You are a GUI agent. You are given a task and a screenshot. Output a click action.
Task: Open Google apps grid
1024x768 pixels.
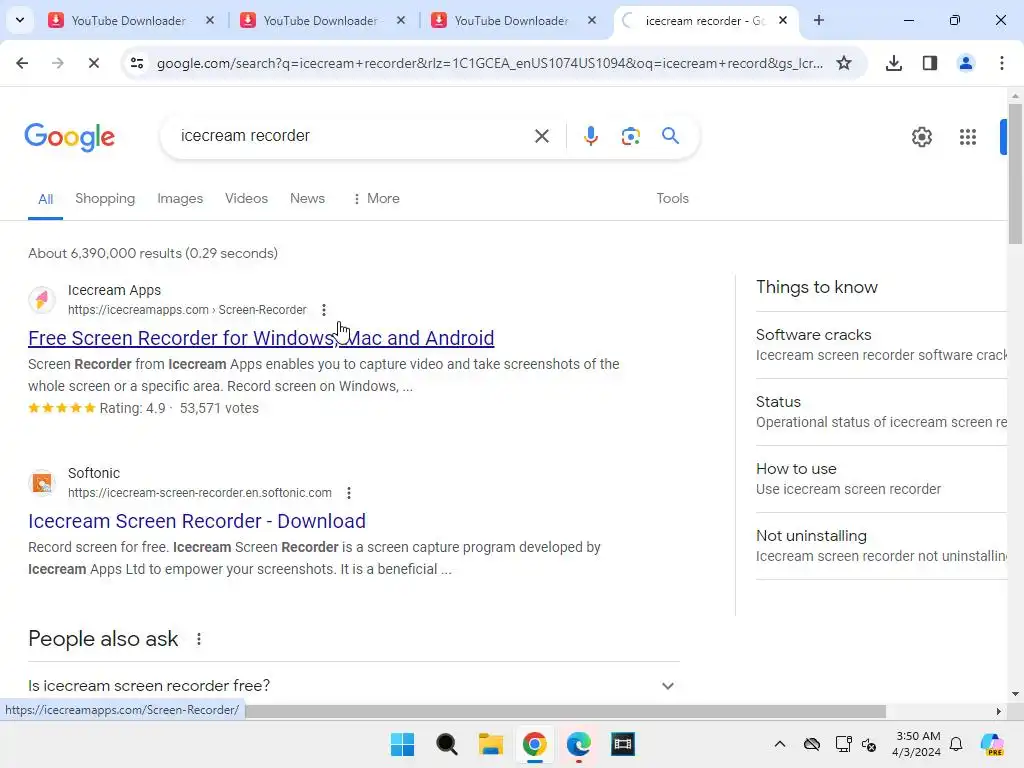[968, 137]
